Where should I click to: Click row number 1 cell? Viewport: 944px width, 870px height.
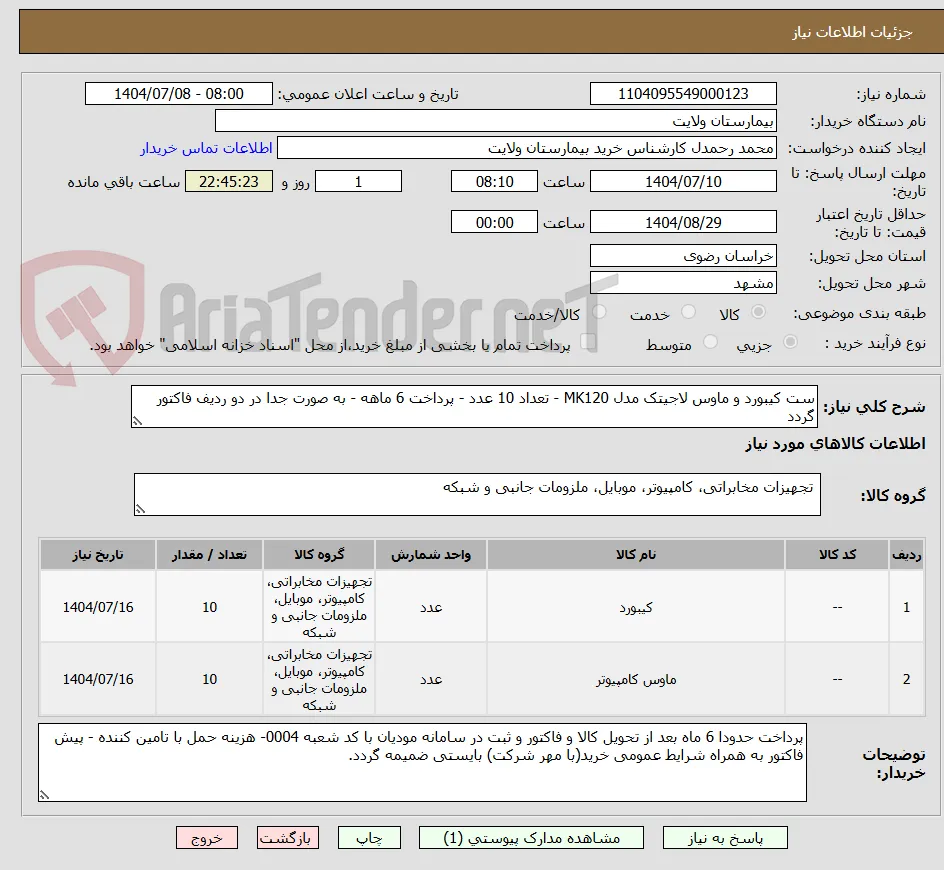coord(907,607)
